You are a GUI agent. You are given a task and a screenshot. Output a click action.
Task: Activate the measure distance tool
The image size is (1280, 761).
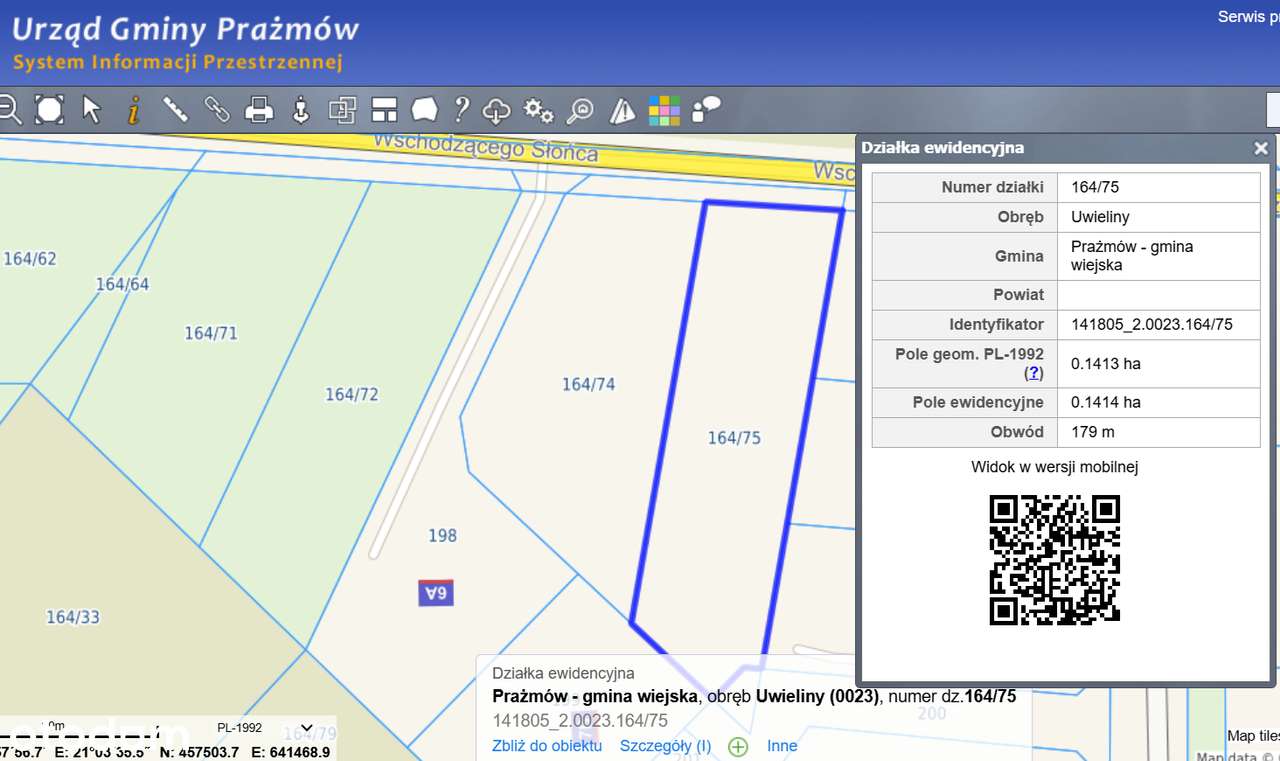[x=175, y=110]
